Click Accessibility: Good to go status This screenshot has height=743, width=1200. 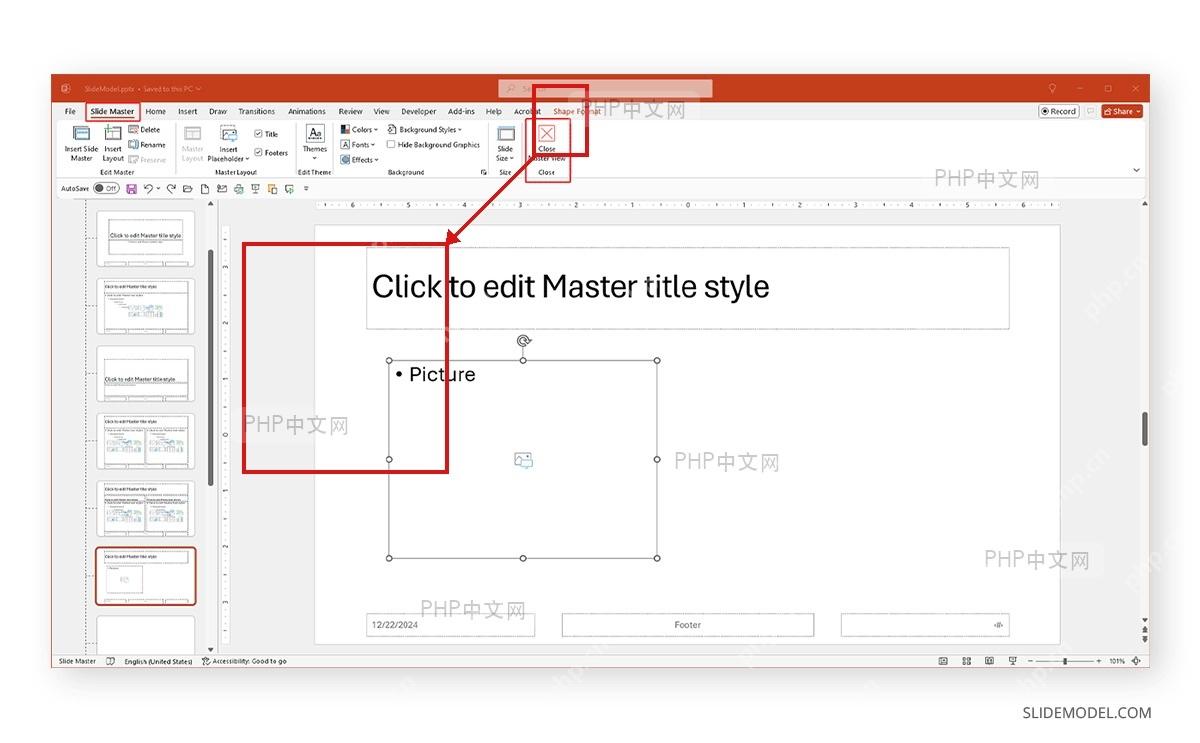(244, 661)
